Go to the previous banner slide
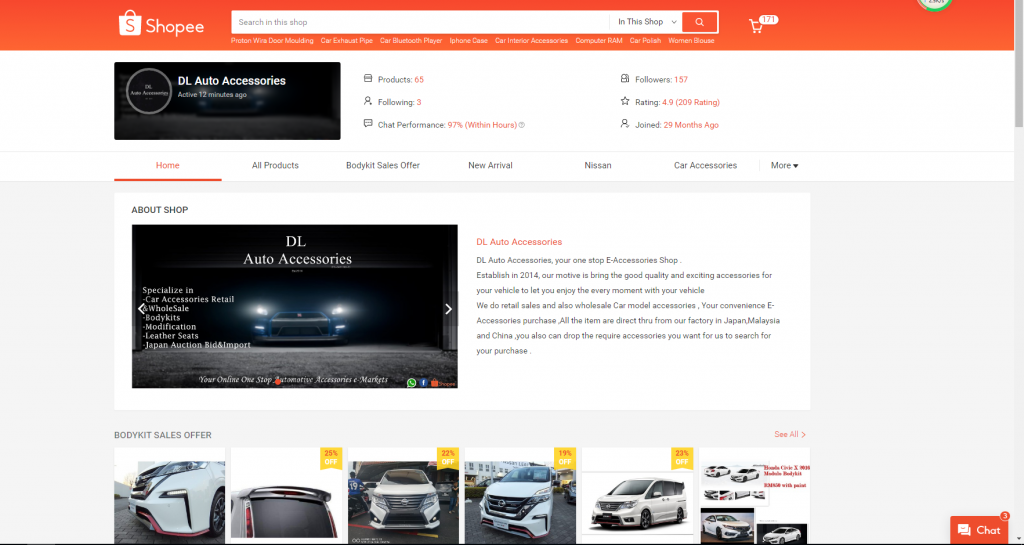The image size is (1024, 545). (141, 309)
